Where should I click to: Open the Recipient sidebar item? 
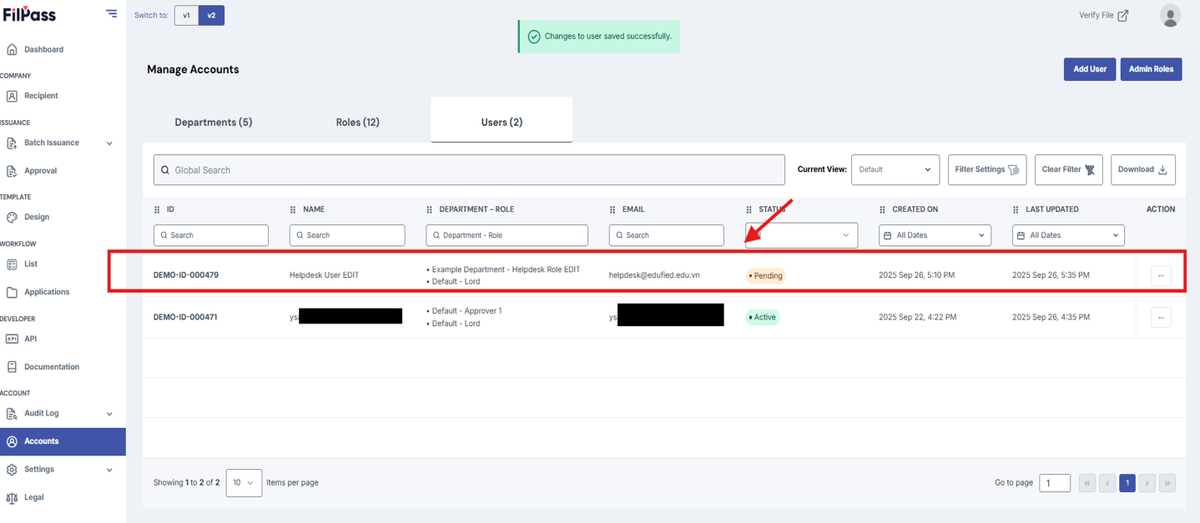click(41, 96)
